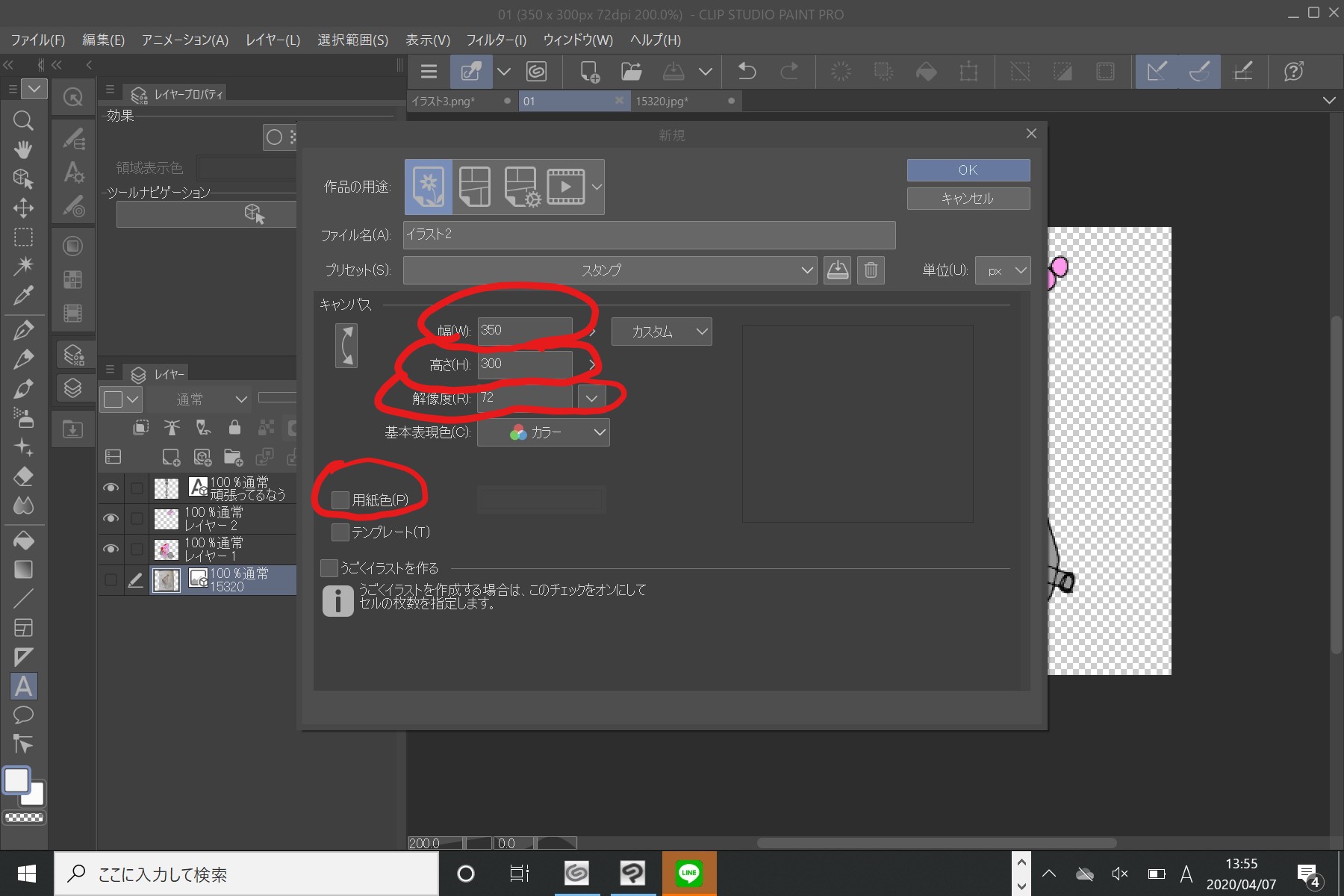The image size is (1344, 896).
Task: Click the Undo arrow in command bar
Action: pyautogui.click(x=747, y=72)
